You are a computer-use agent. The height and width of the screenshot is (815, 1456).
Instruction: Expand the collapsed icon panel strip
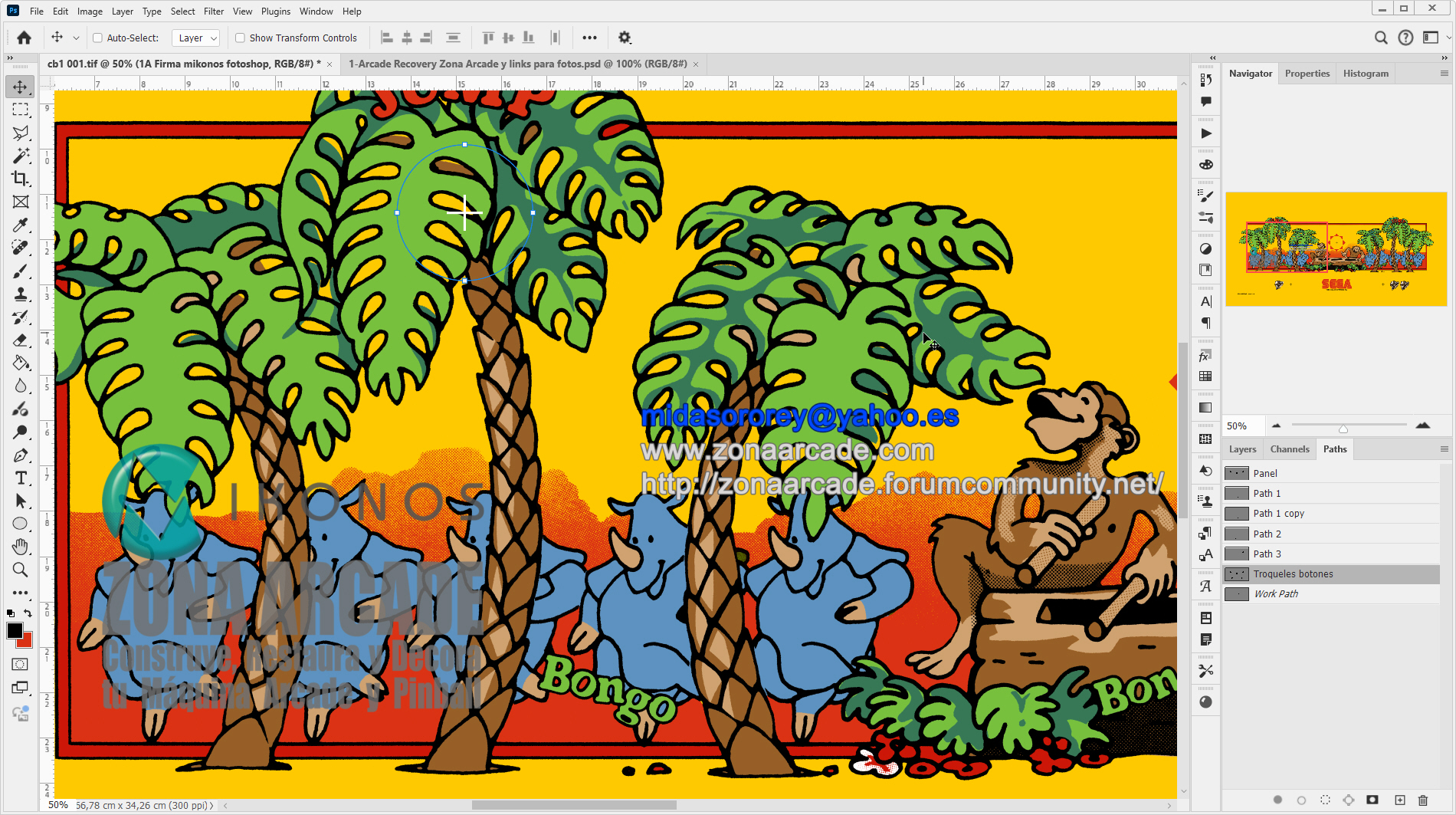[1213, 58]
